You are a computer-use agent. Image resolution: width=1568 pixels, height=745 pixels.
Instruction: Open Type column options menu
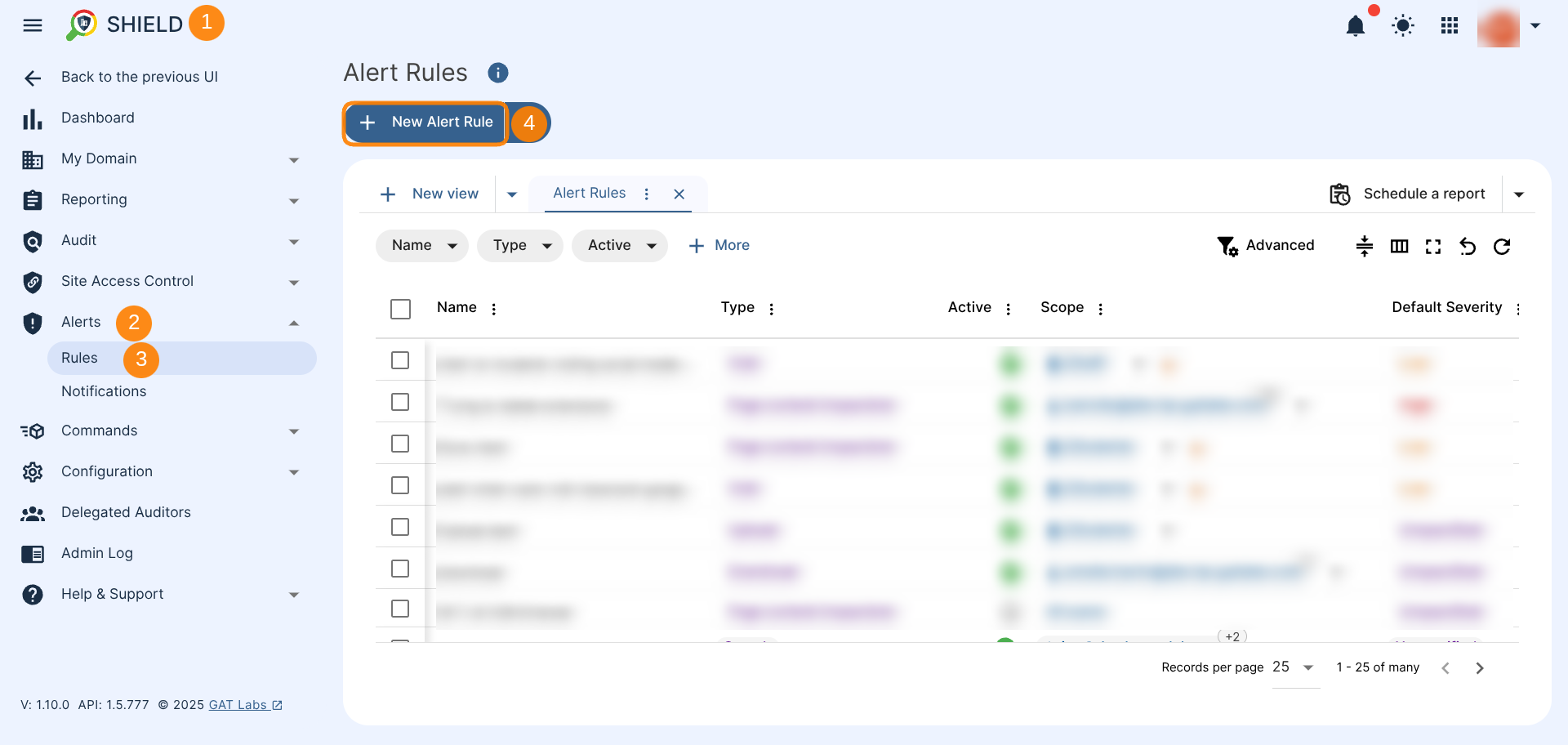click(772, 309)
